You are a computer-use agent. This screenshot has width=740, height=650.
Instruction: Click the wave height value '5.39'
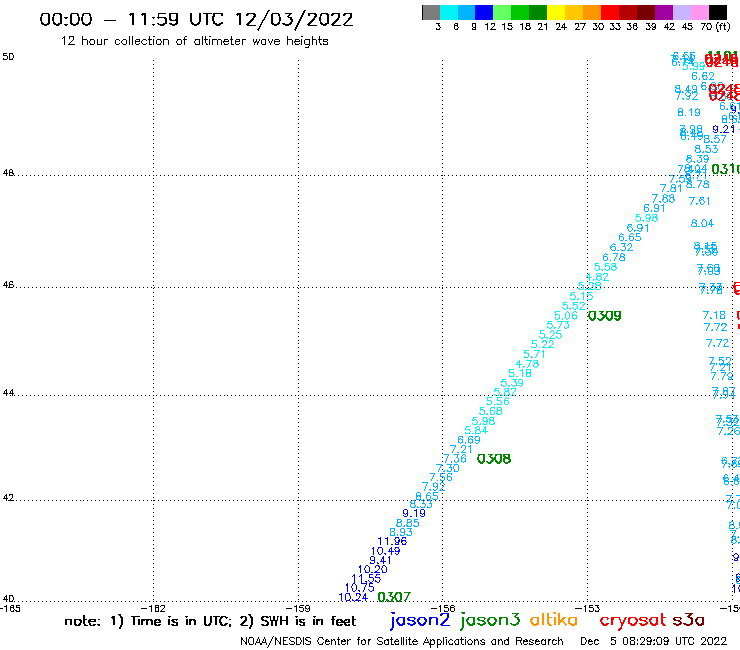(512, 383)
